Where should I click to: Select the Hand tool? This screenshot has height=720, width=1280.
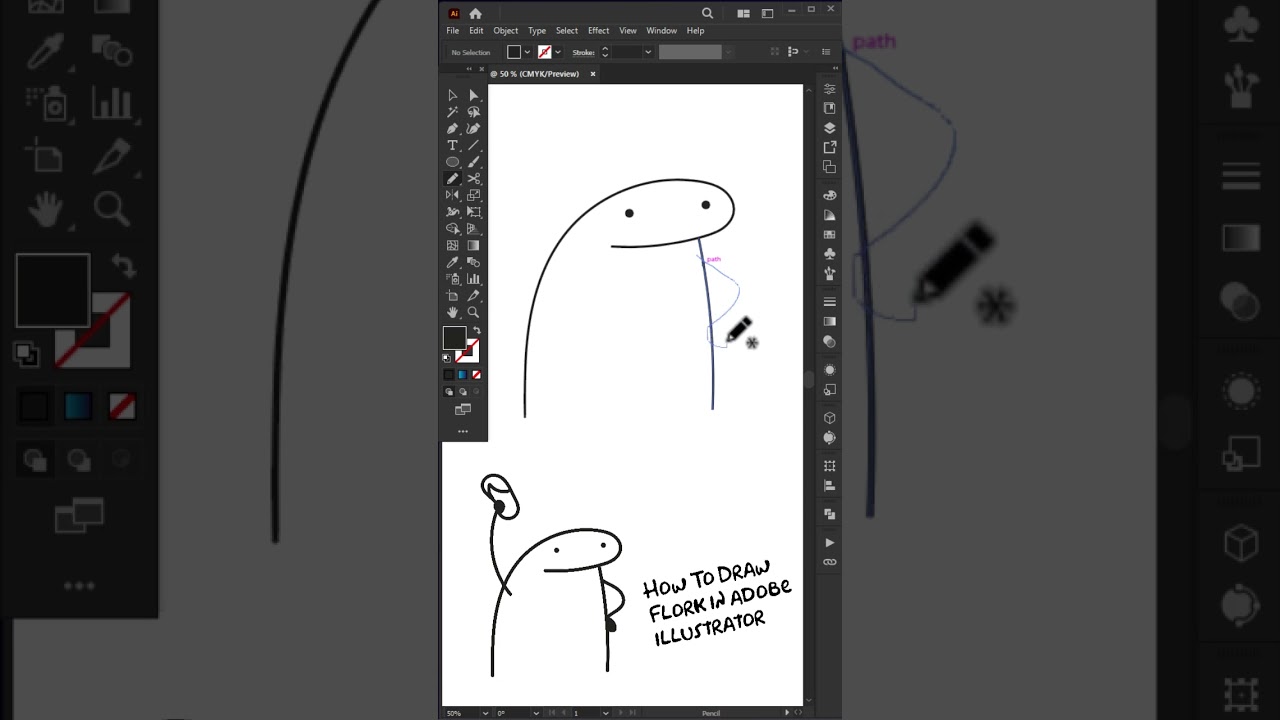[453, 312]
